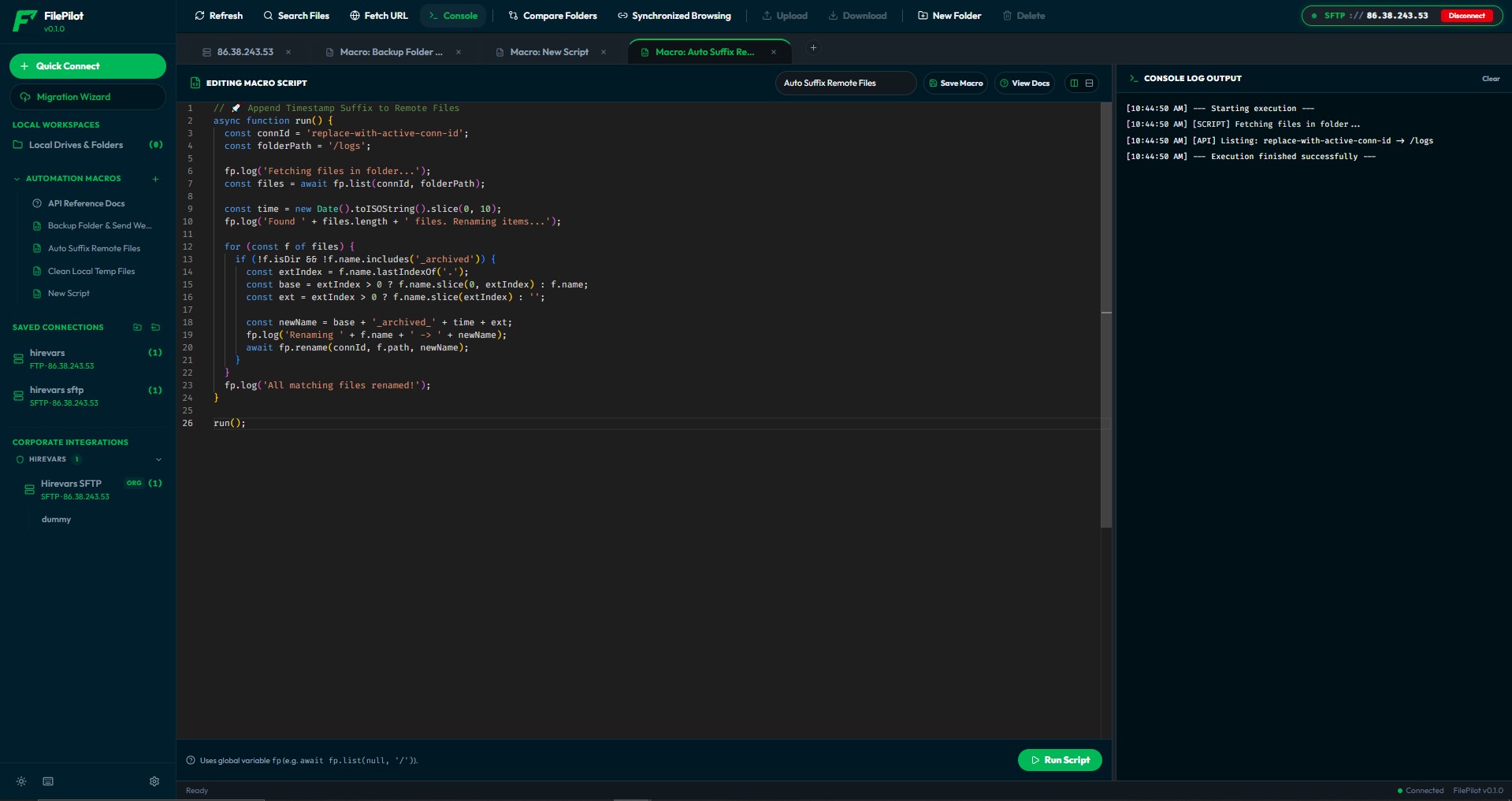Click the Refresh toolbar button
1512x801 pixels.
point(218,16)
